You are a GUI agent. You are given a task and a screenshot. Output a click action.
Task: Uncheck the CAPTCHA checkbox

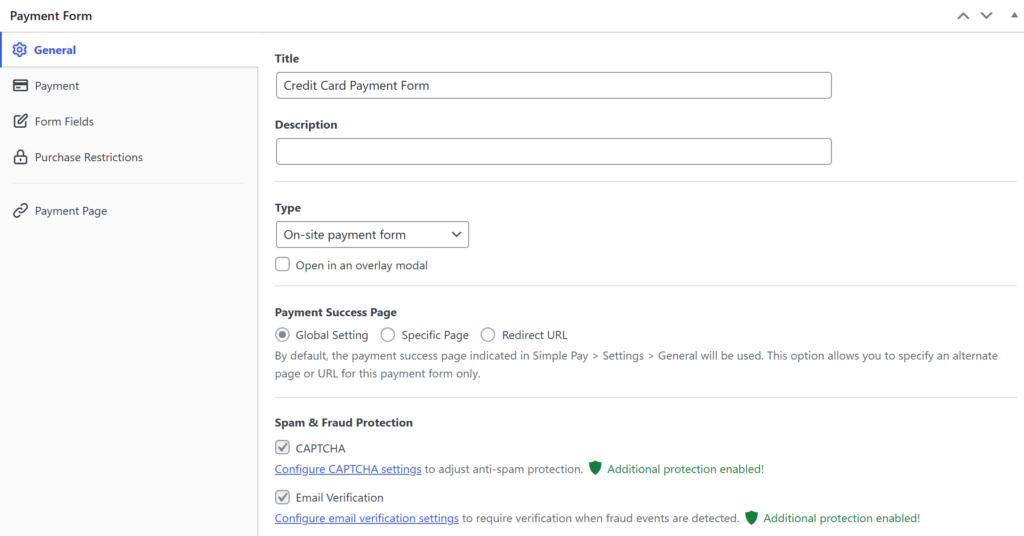[283, 448]
